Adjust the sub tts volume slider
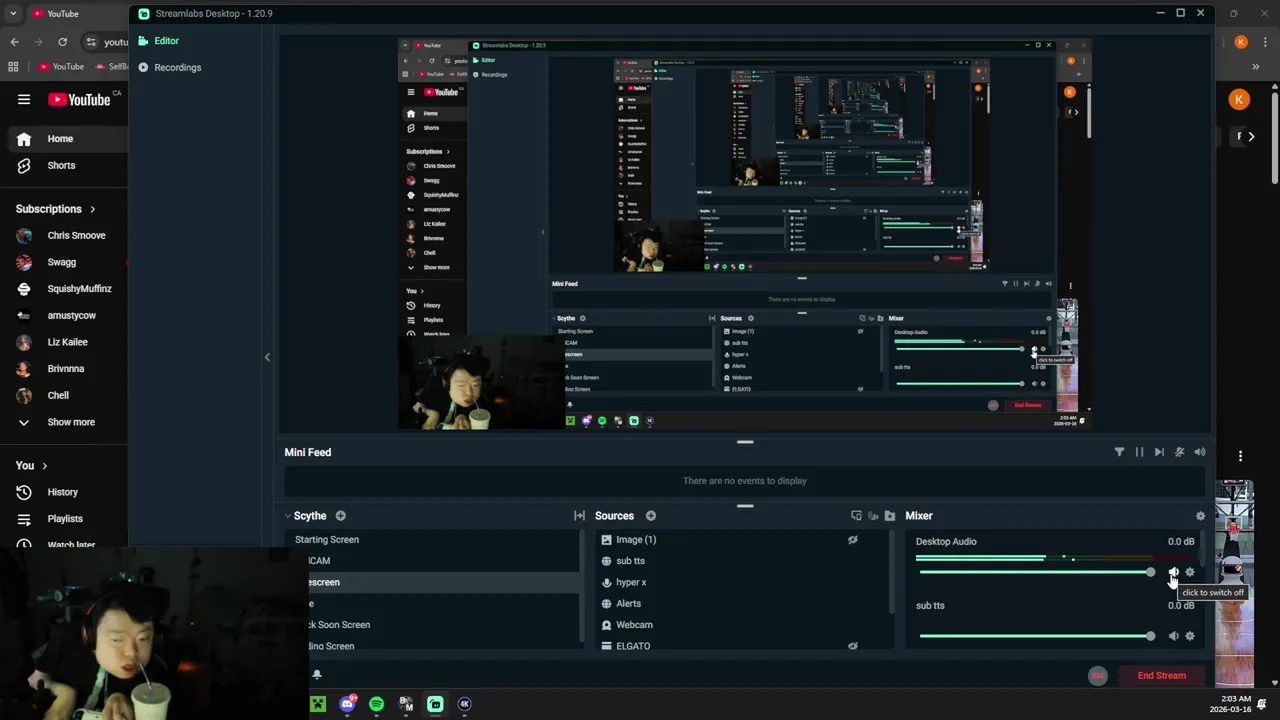This screenshot has height=720, width=1280. pos(1036,636)
